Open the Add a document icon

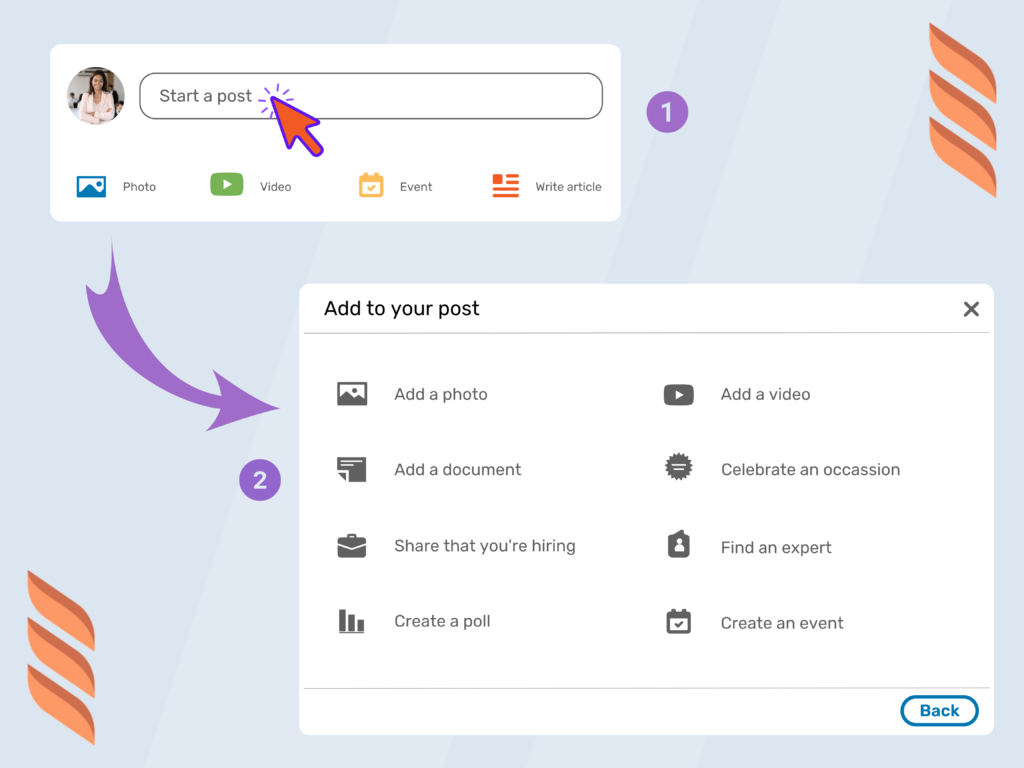pyautogui.click(x=352, y=469)
